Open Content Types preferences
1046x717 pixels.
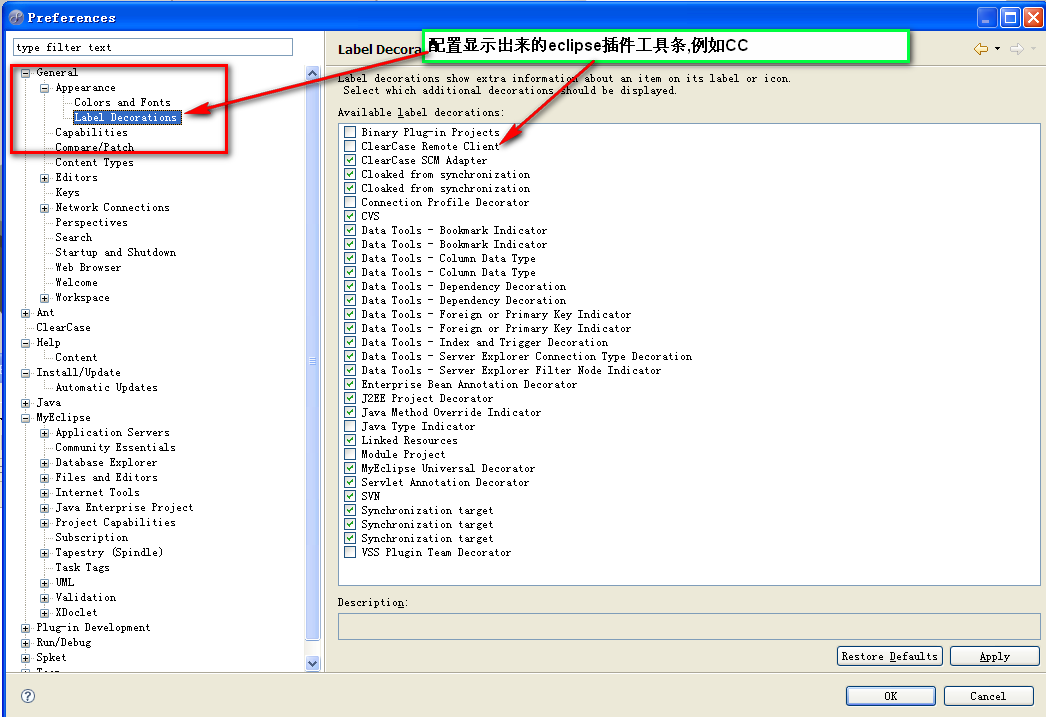click(94, 162)
